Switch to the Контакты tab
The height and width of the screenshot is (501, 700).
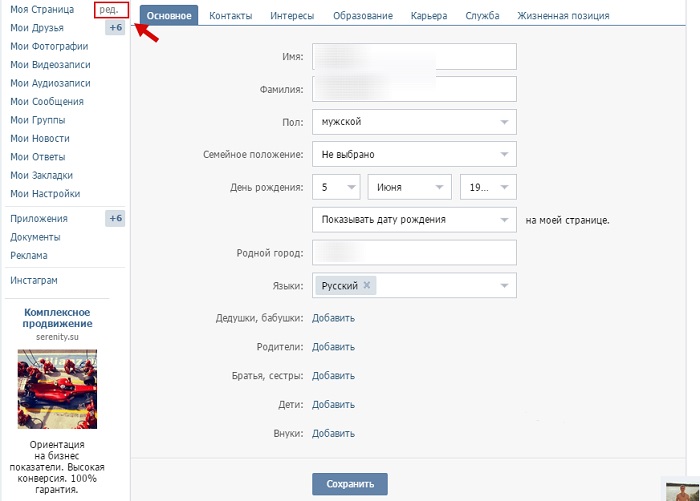[230, 16]
